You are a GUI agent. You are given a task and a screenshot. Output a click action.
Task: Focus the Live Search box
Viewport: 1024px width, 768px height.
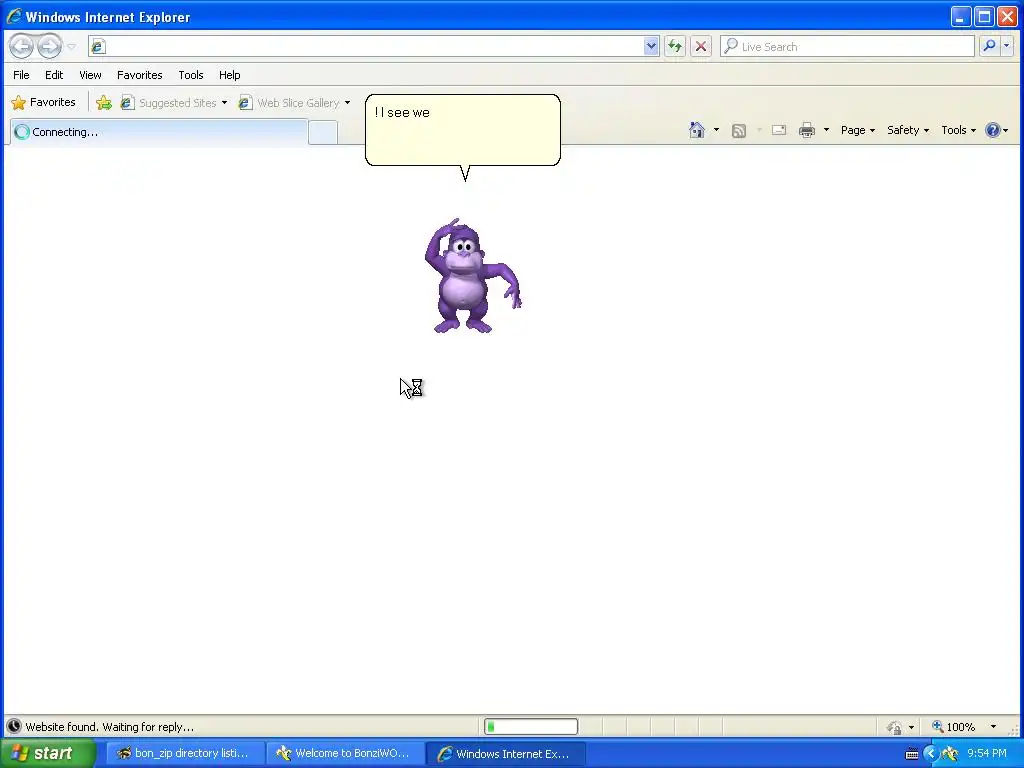coord(847,46)
